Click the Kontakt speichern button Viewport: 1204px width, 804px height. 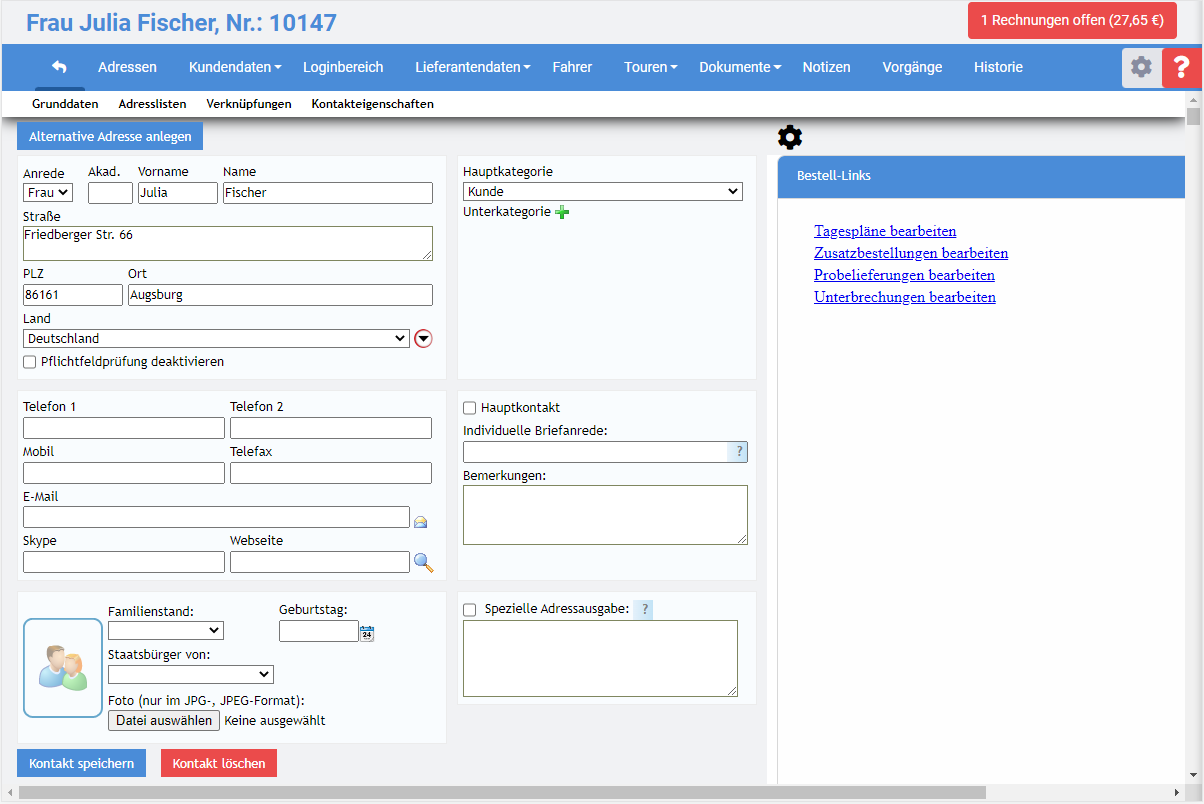coord(81,763)
